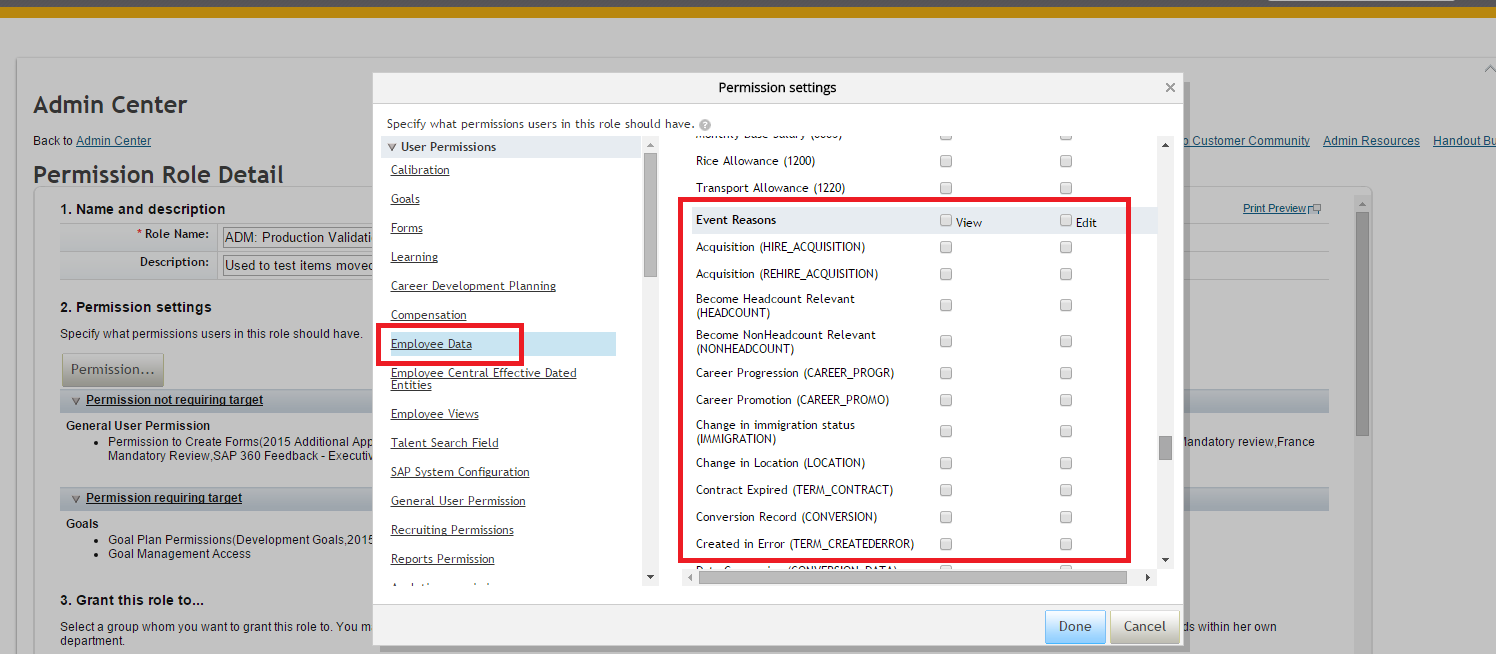
Task: Cancel the Permission settings dialog
Action: [x=1145, y=627]
